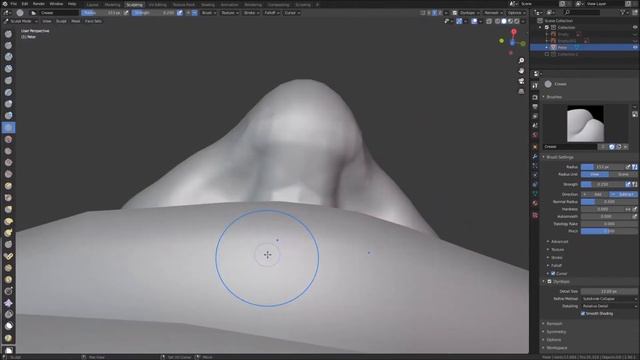Screen dimensions: 640x360
Task: Select the Draw Sharp brush
Action: pyautogui.click(x=8, y=45)
